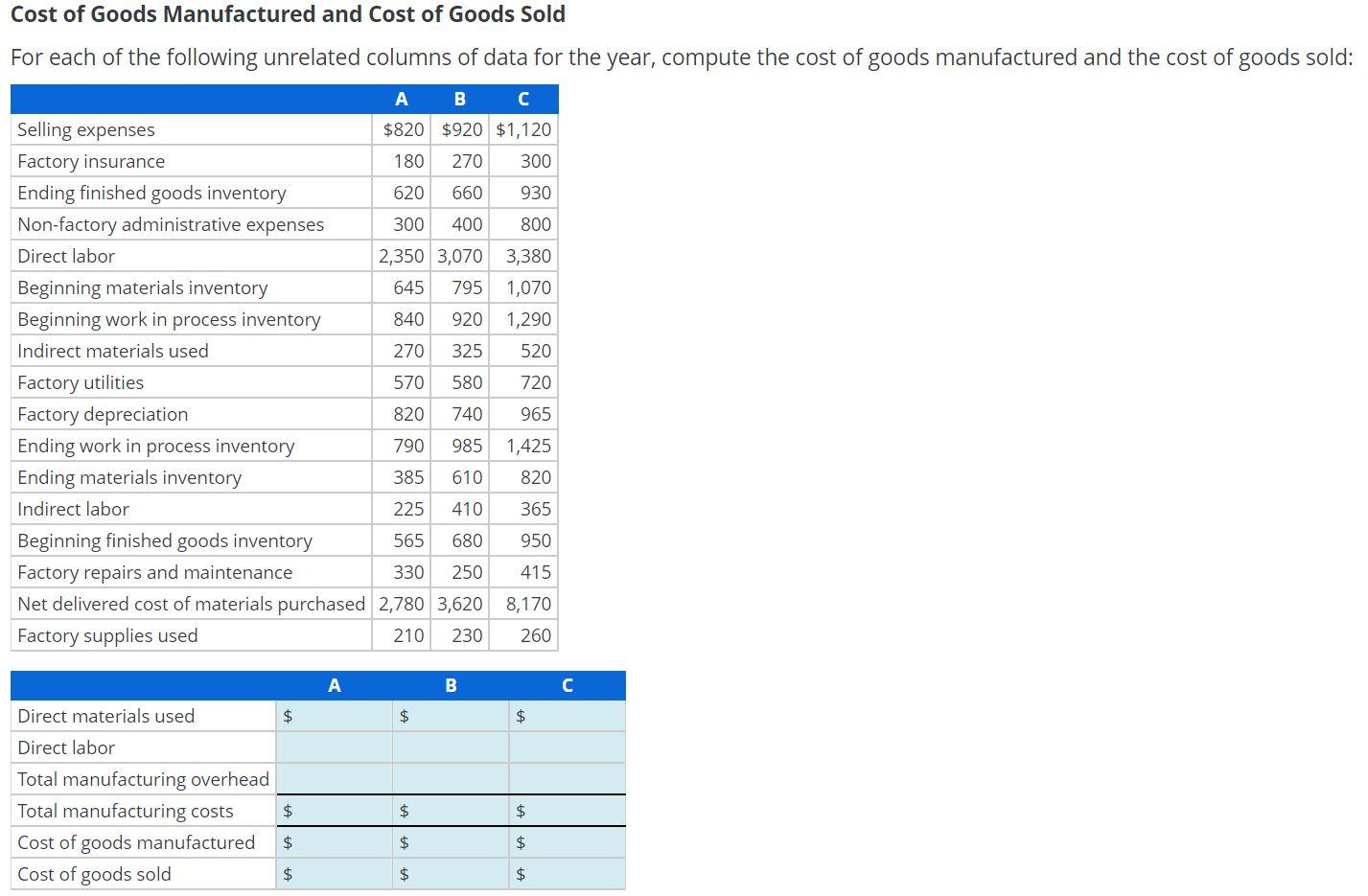1368x896 pixels.
Task: Select the Cost of goods manufactured field for column C
Action: [566, 841]
